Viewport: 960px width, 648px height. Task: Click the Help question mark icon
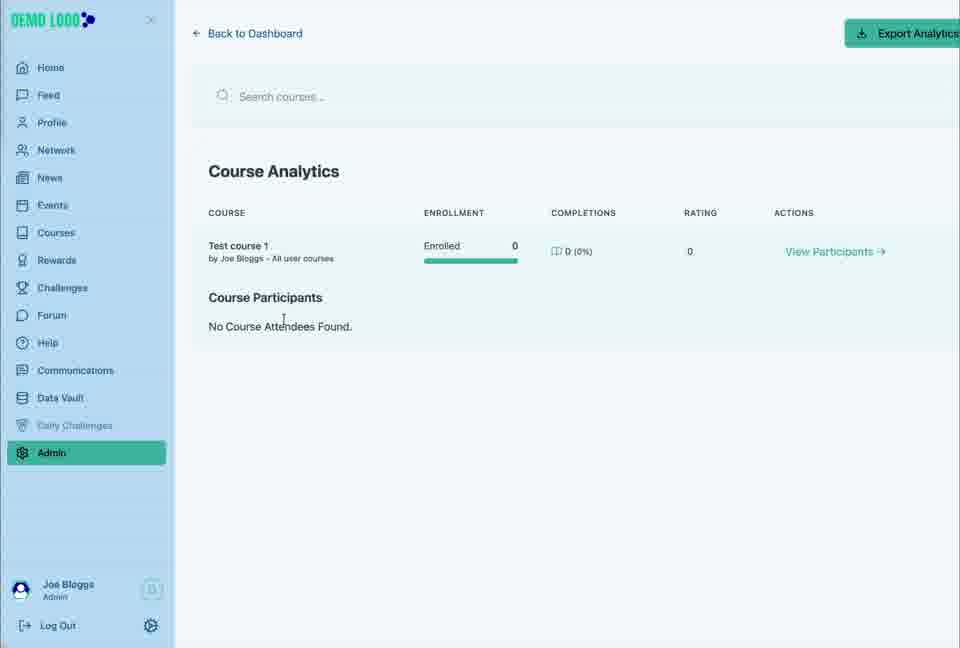[x=22, y=343]
